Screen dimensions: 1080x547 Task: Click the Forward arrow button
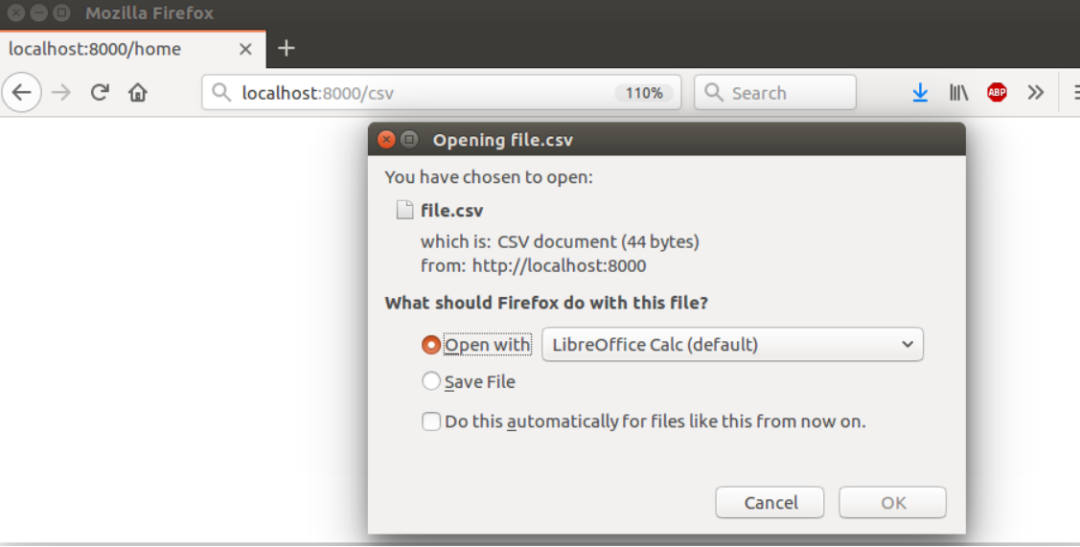coord(61,92)
